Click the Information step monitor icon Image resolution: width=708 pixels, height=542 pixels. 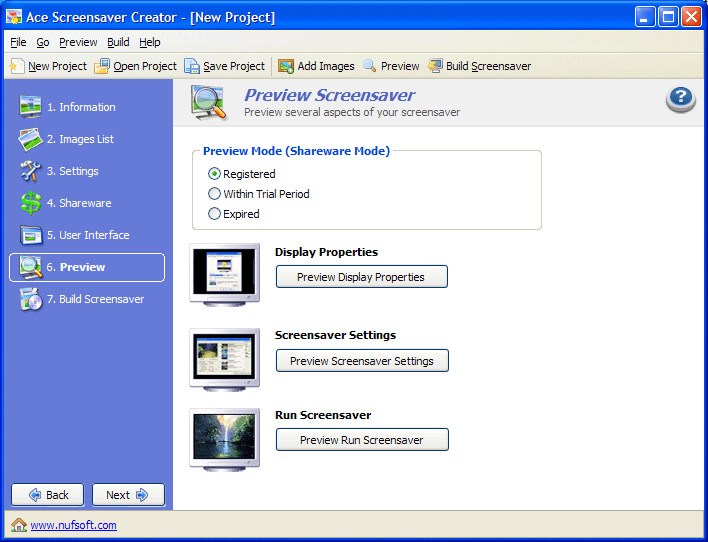(x=30, y=107)
